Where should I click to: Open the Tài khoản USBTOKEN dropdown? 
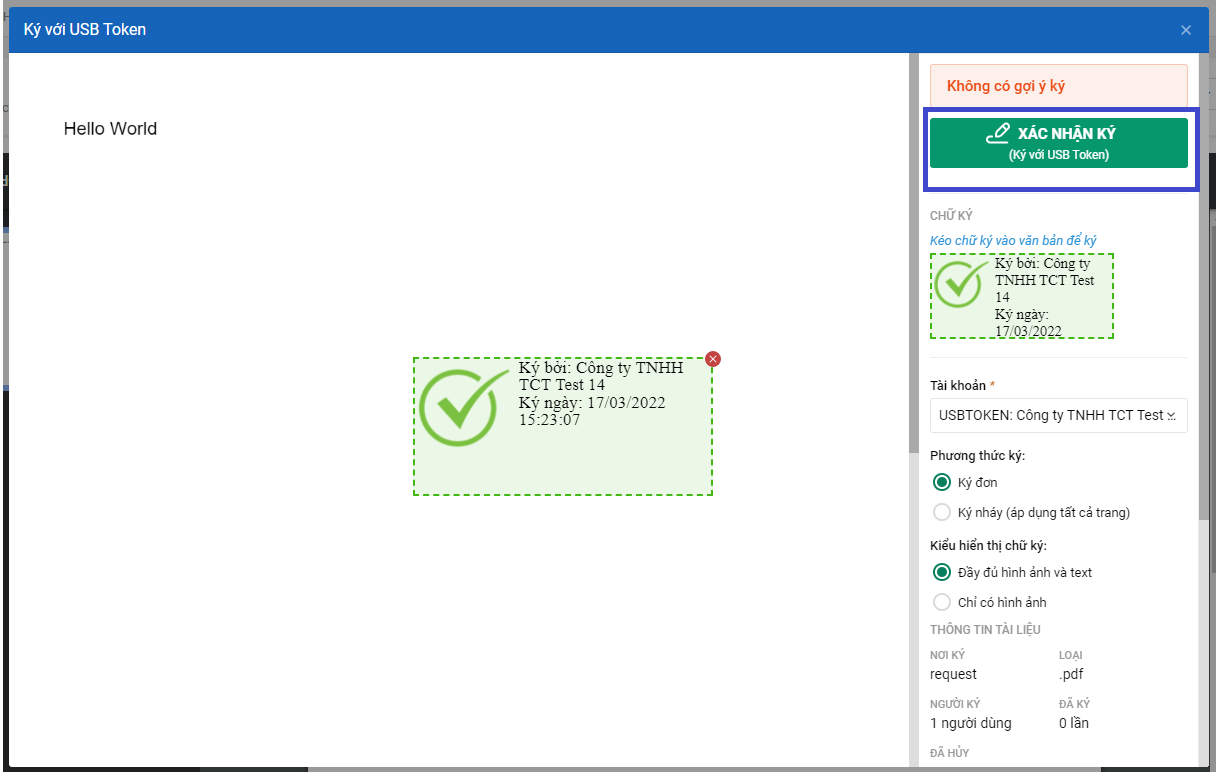[x=1058, y=415]
